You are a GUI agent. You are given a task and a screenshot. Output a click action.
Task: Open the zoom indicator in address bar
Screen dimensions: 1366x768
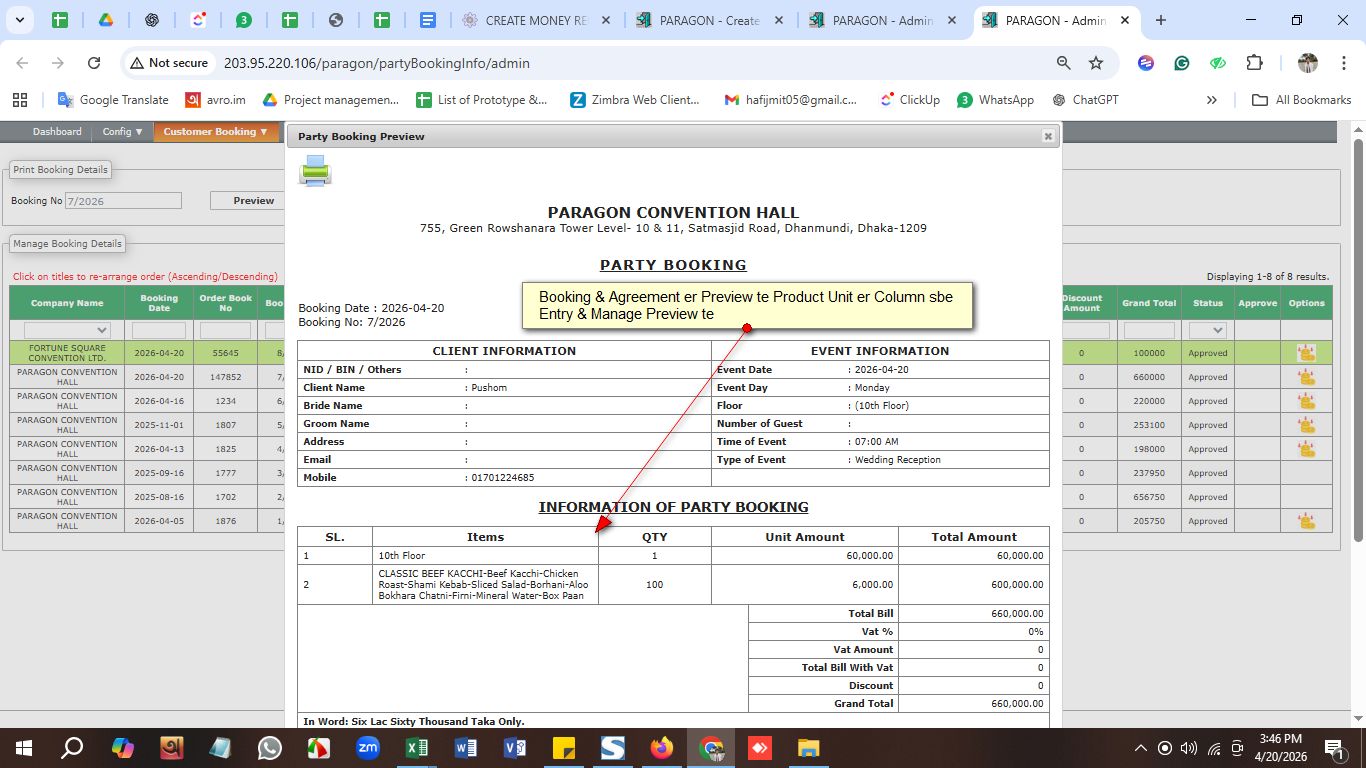[x=1064, y=63]
